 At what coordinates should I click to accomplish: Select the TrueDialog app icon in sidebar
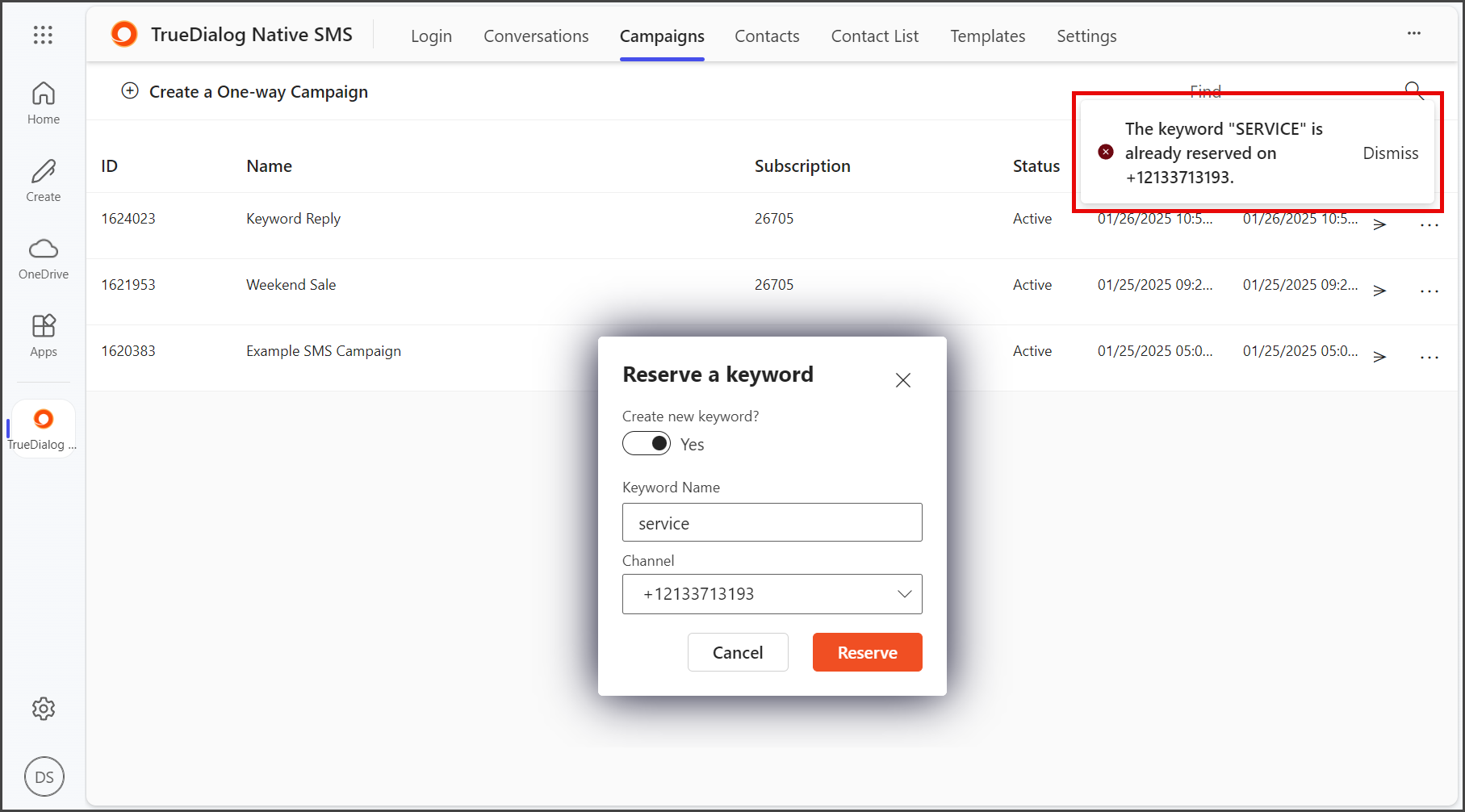click(43, 429)
